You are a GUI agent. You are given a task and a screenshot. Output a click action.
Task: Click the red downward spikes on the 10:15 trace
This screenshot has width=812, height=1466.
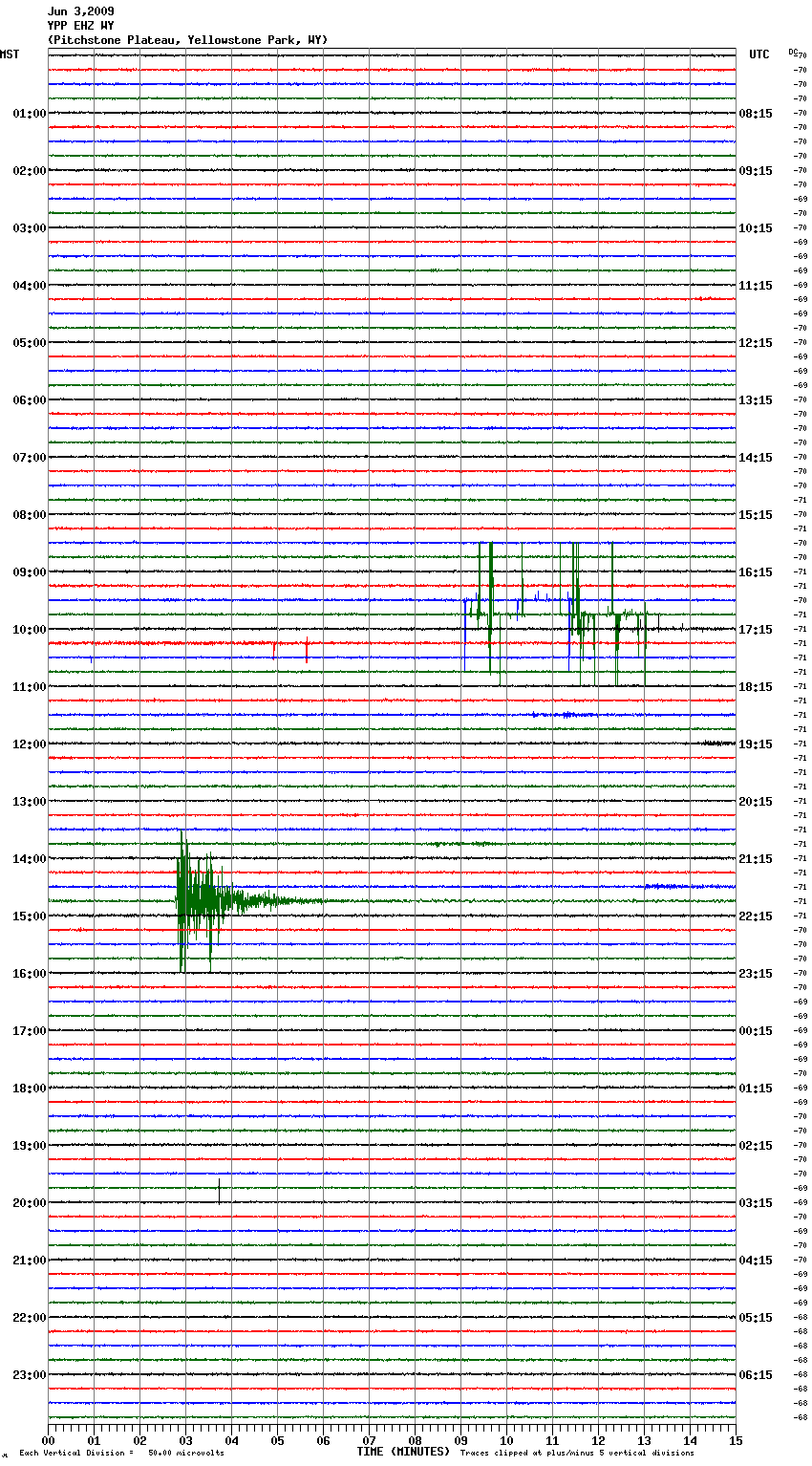pyautogui.click(x=290, y=650)
